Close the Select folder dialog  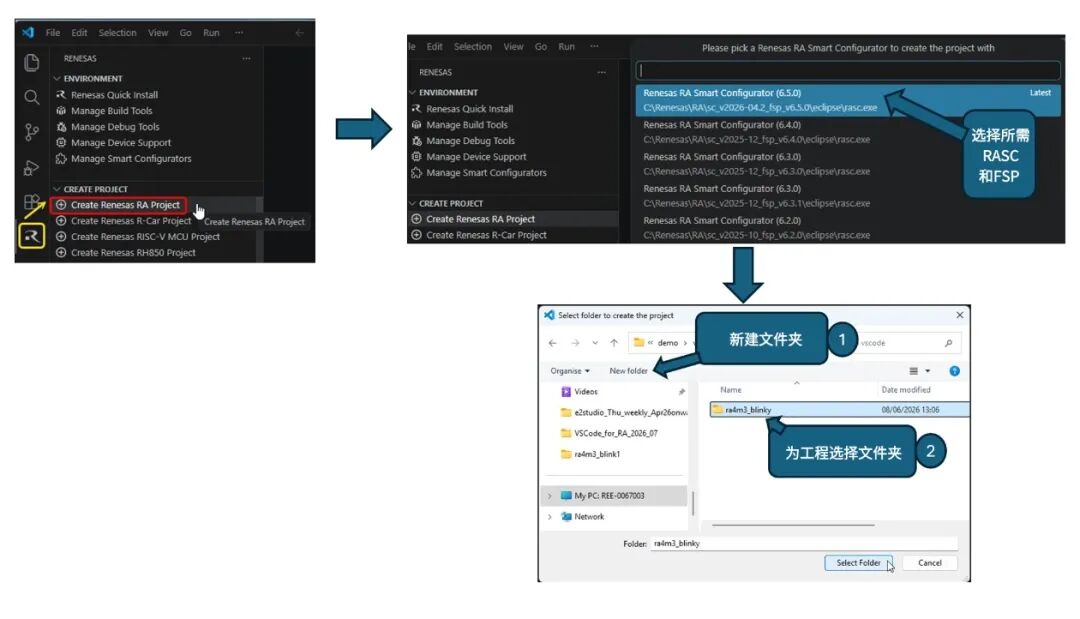tap(959, 315)
